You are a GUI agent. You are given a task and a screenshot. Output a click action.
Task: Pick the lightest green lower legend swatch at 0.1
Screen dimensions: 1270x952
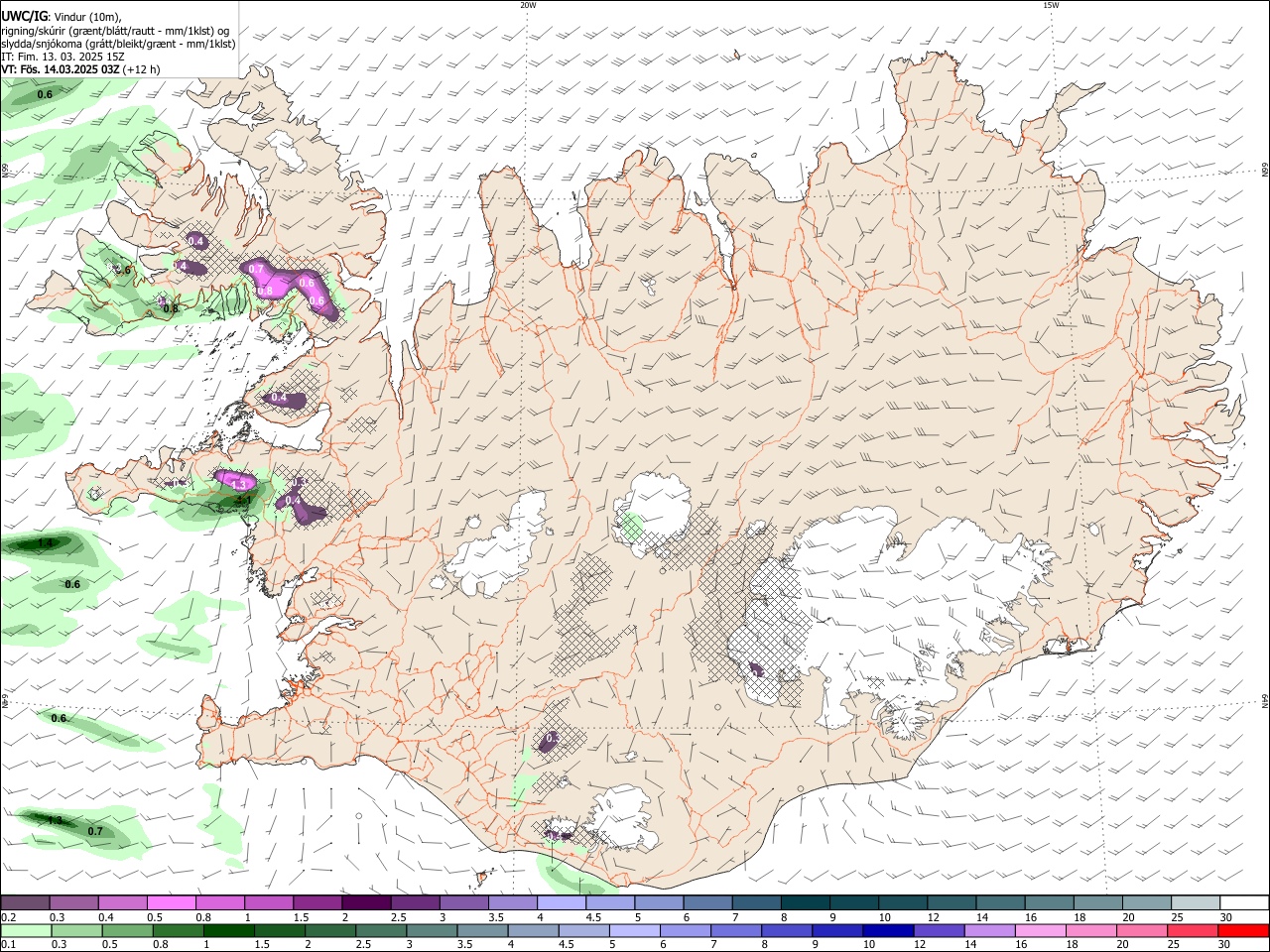tap(25, 930)
